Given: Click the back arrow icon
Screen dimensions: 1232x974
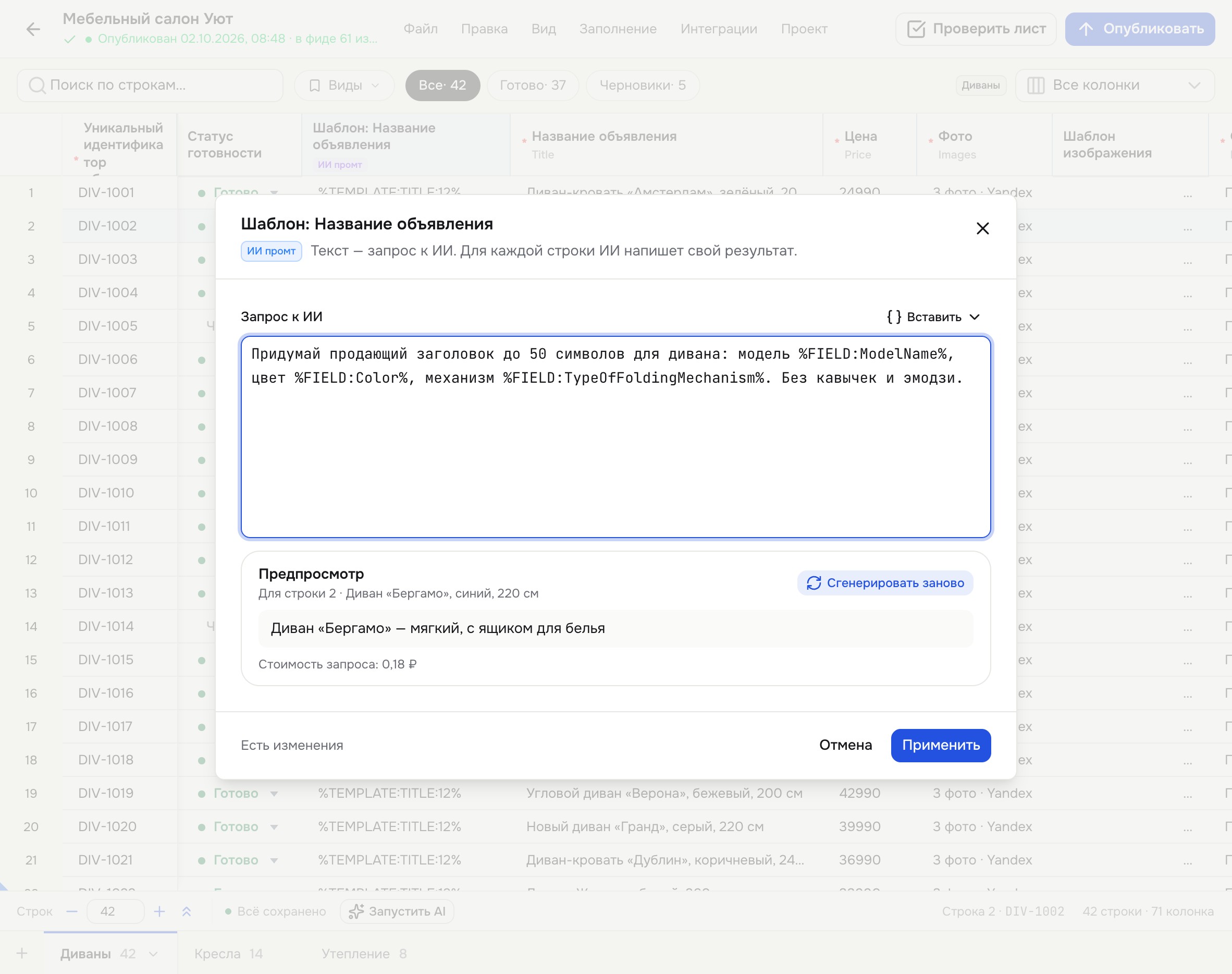Looking at the screenshot, I should click(x=33, y=29).
